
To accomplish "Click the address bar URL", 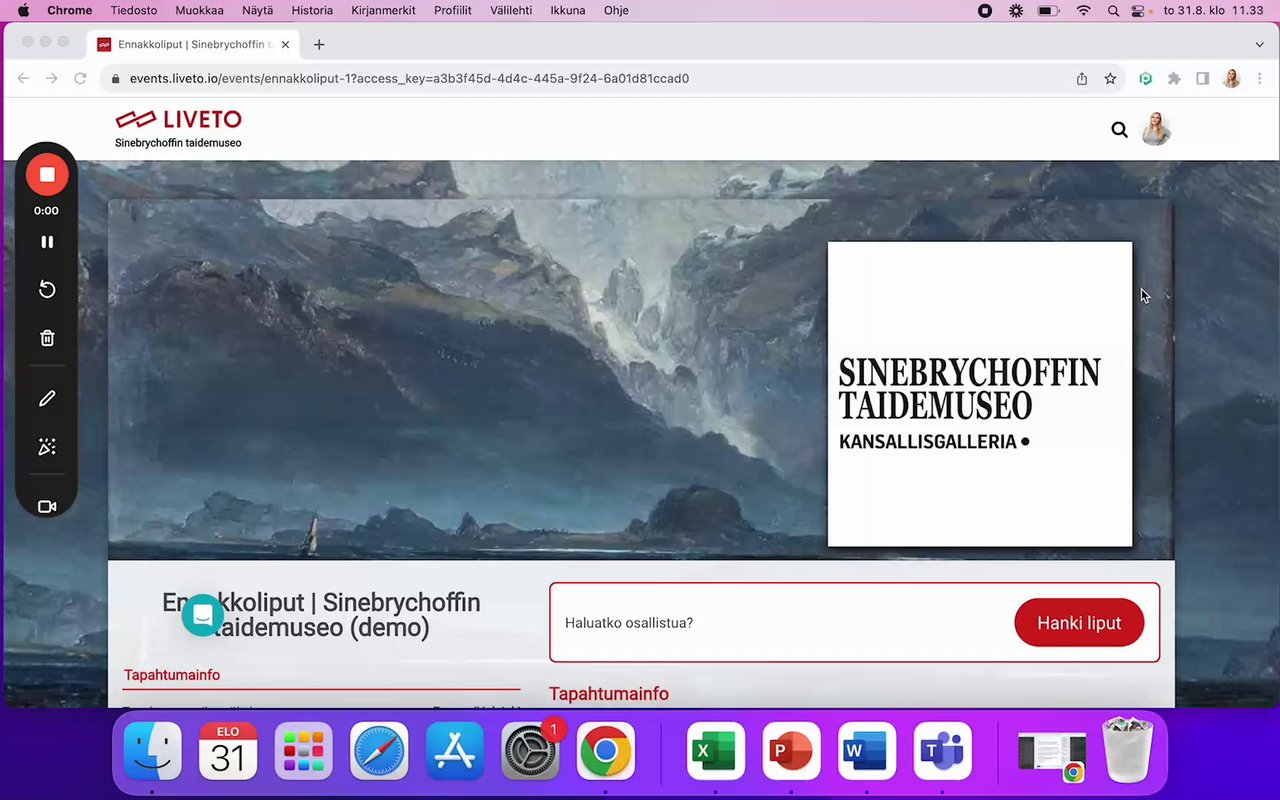I will click(409, 78).
